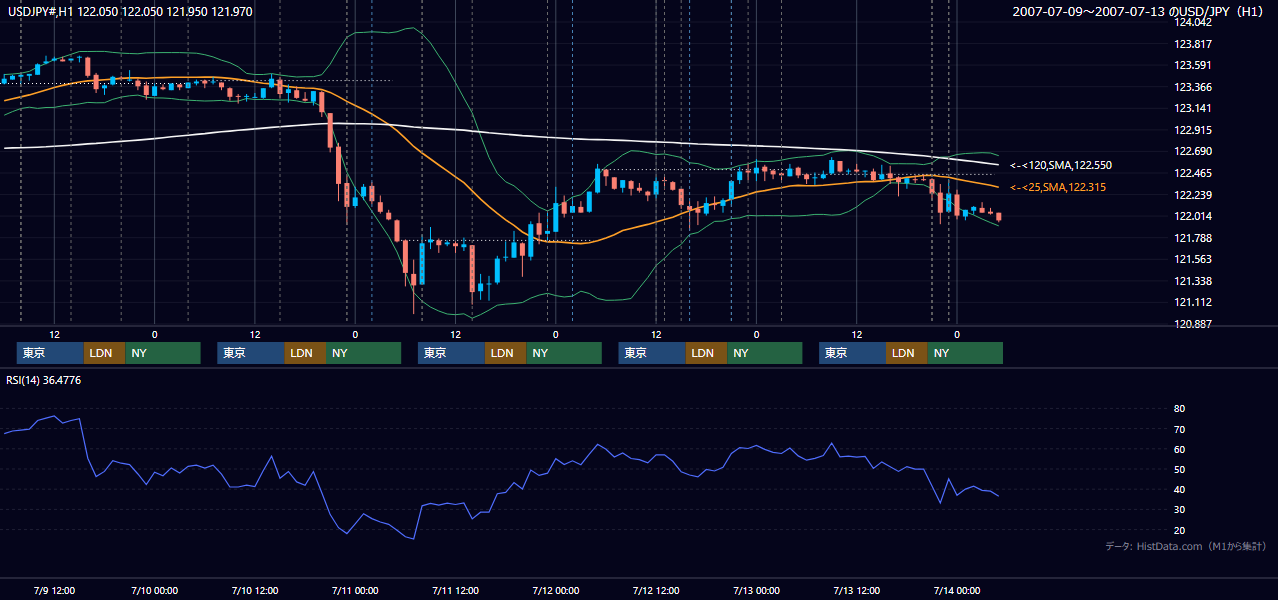
Task: Click the HistData.com data source credit
Action: point(1186,546)
